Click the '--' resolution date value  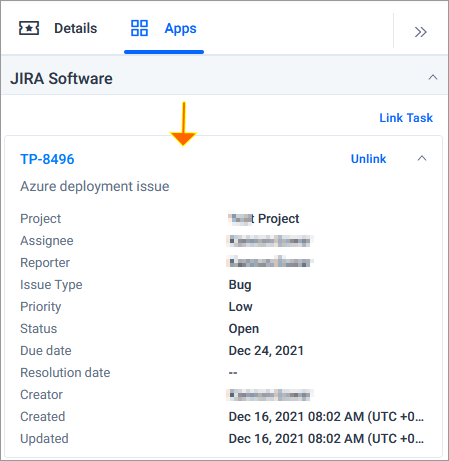233,373
